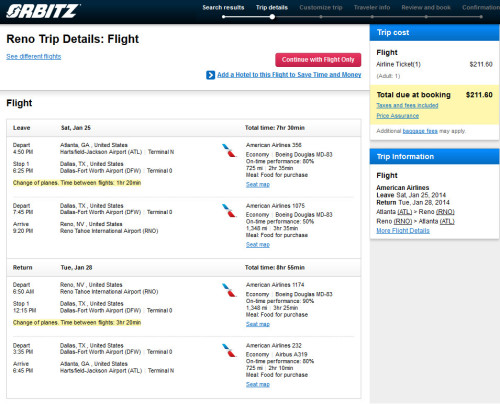Viewport: 500px width, 404px height.
Task: Click the Trip details progress marker dot
Action: click(x=272, y=17)
